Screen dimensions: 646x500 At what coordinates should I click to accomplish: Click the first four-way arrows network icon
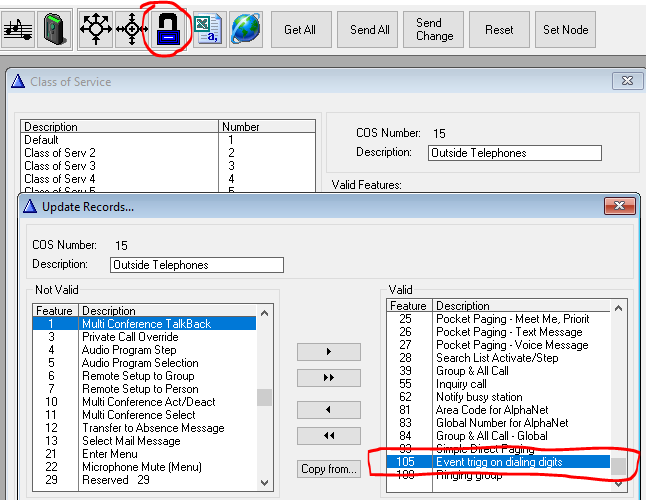click(x=95, y=29)
